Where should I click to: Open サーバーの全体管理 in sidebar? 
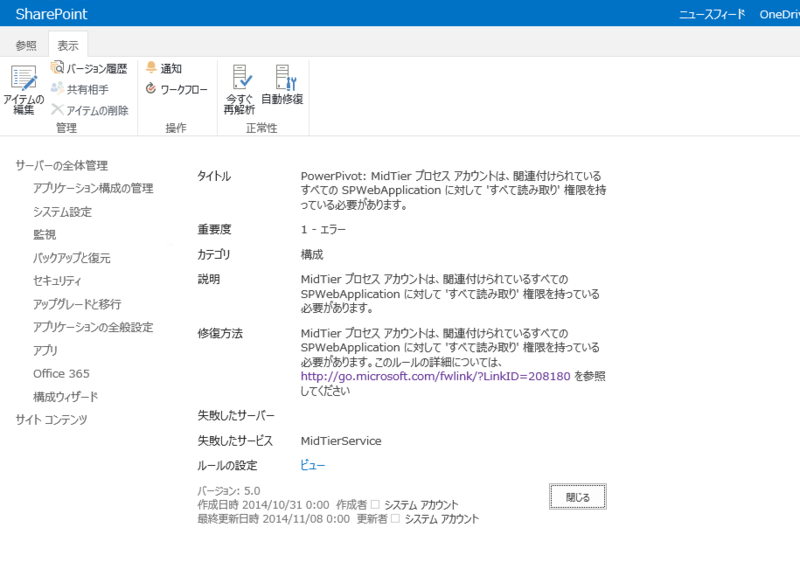(x=61, y=165)
